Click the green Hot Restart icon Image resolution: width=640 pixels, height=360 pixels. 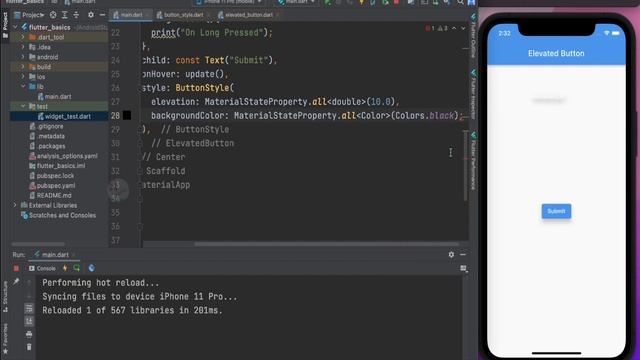coord(76,268)
